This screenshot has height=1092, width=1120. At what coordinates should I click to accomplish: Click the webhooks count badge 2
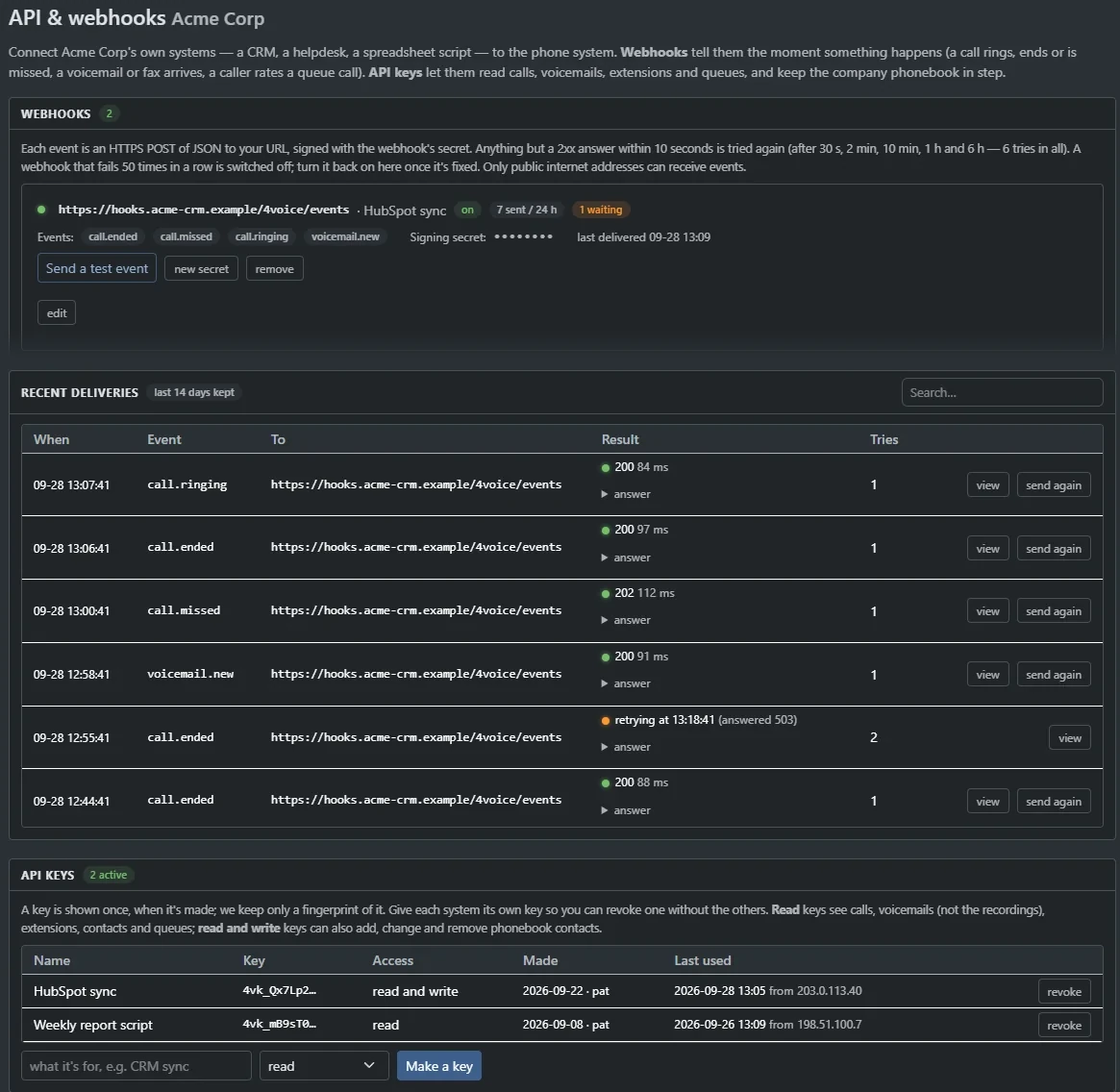click(109, 113)
